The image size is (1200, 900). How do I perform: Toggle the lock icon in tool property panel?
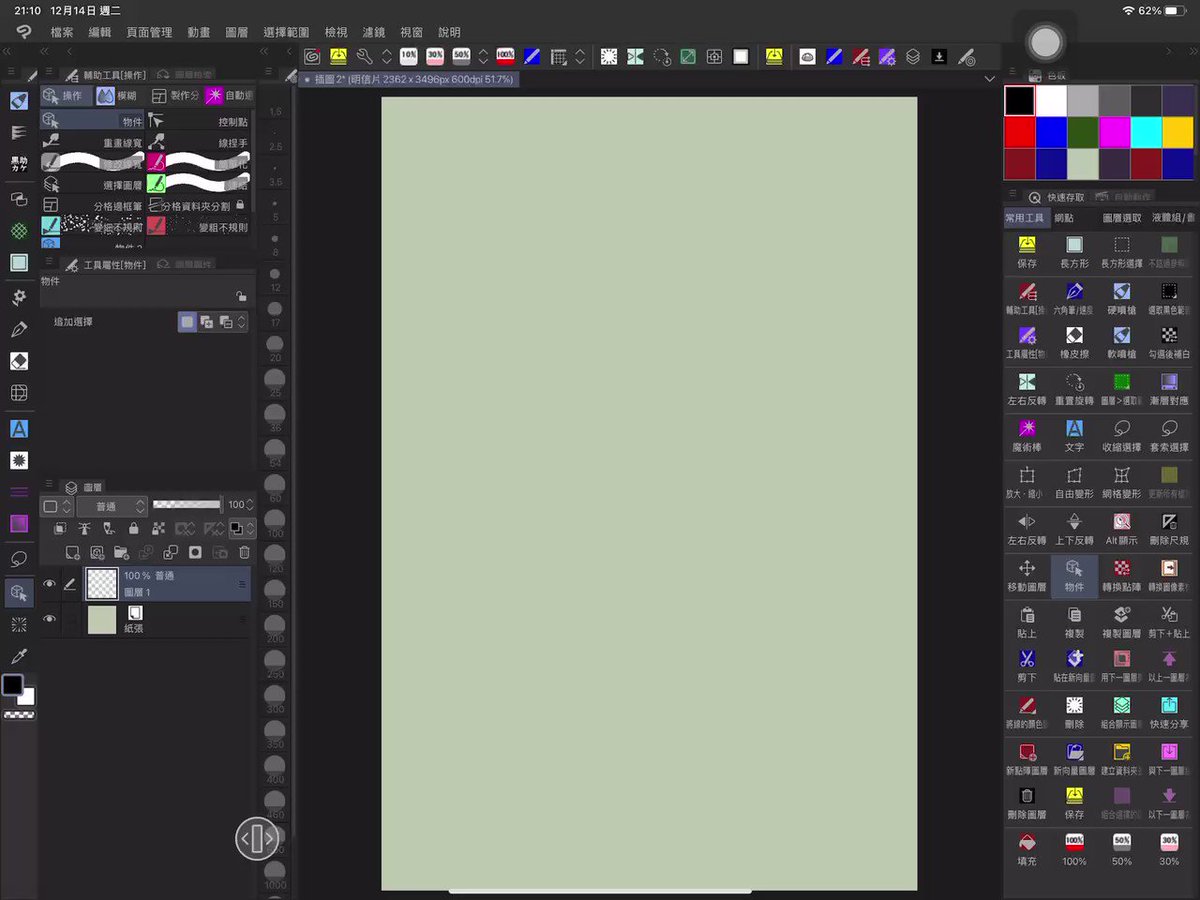241,296
